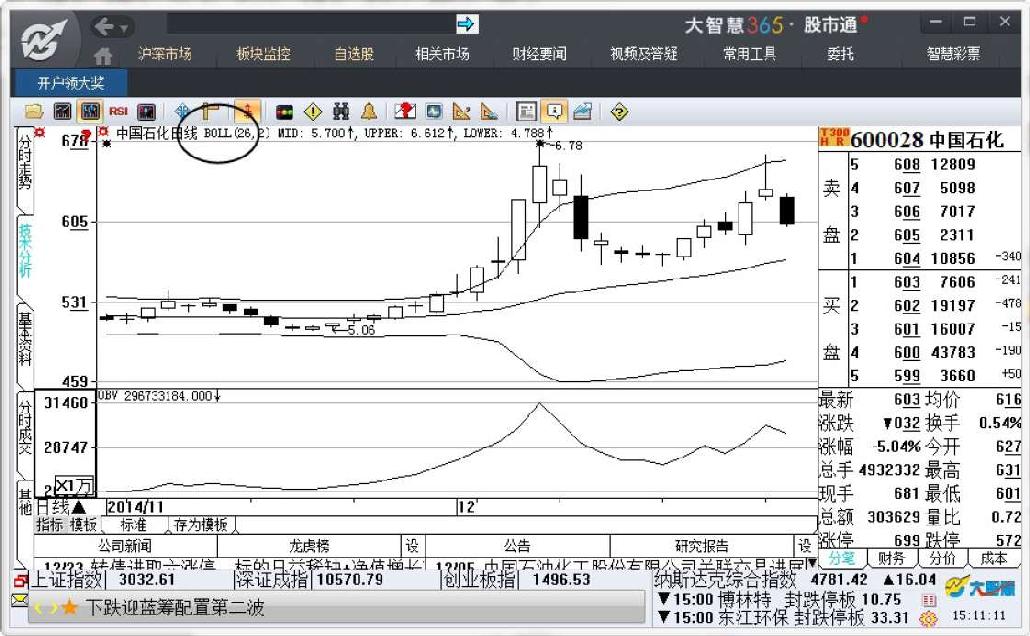Open the 财经要闻 menu
Image resolution: width=1030 pixels, height=636 pixels.
point(539,54)
